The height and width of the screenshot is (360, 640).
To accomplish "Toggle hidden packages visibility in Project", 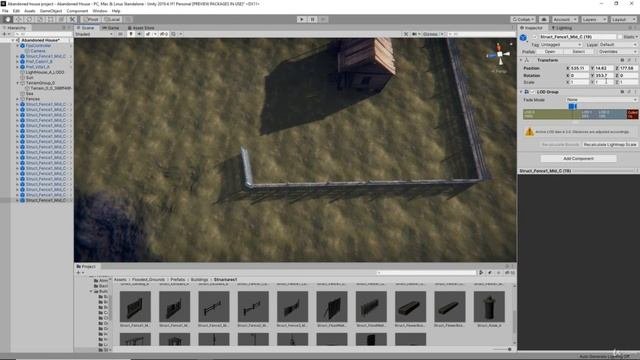I will pyautogui.click(x=510, y=273).
